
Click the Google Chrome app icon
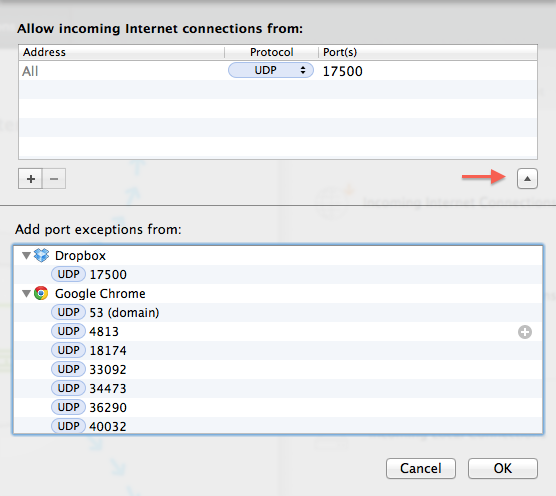tap(41, 293)
